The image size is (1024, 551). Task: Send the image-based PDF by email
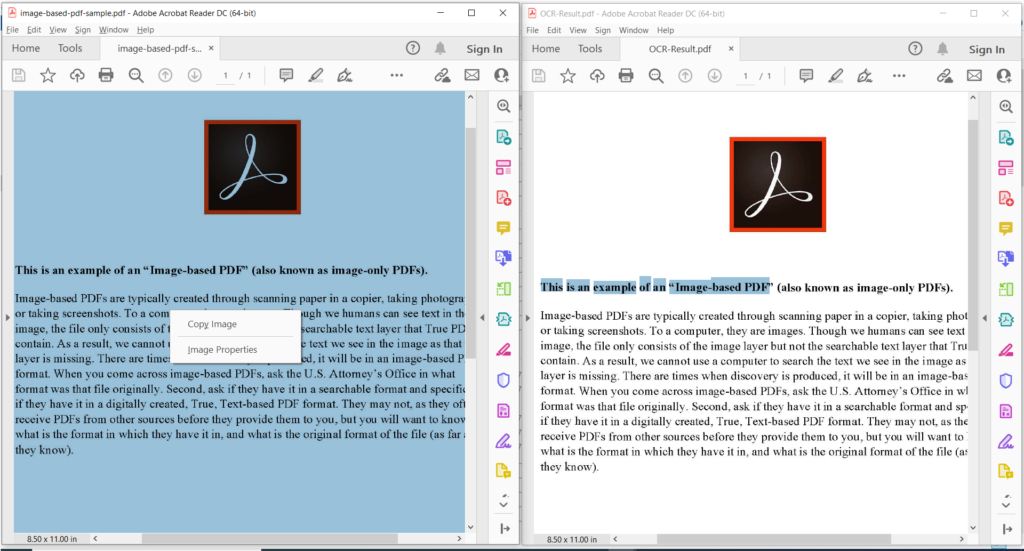point(472,75)
